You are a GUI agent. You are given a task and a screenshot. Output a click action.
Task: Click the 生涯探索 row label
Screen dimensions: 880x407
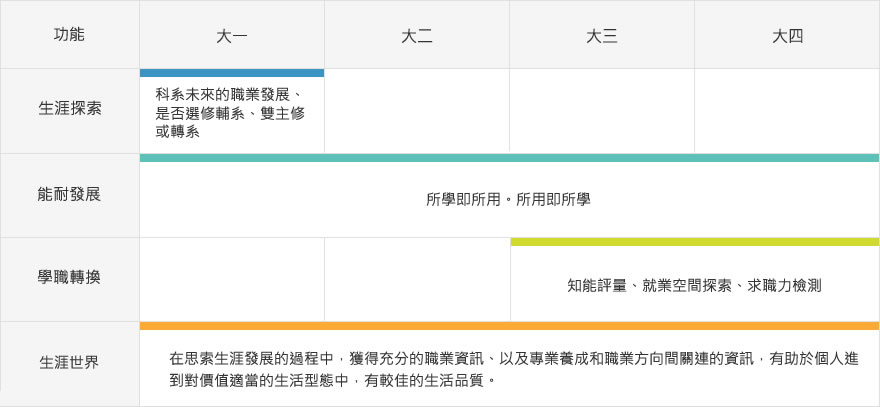pyautogui.click(x=69, y=109)
